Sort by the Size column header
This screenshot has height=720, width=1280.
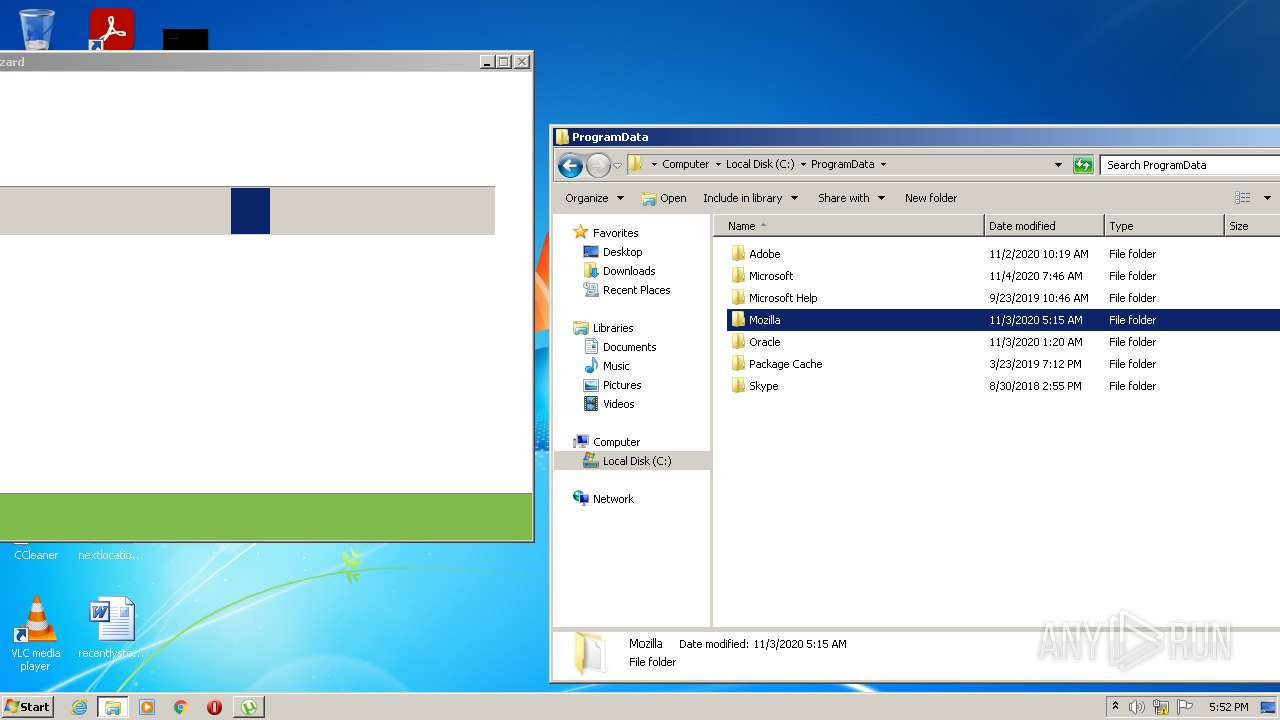(1252, 226)
